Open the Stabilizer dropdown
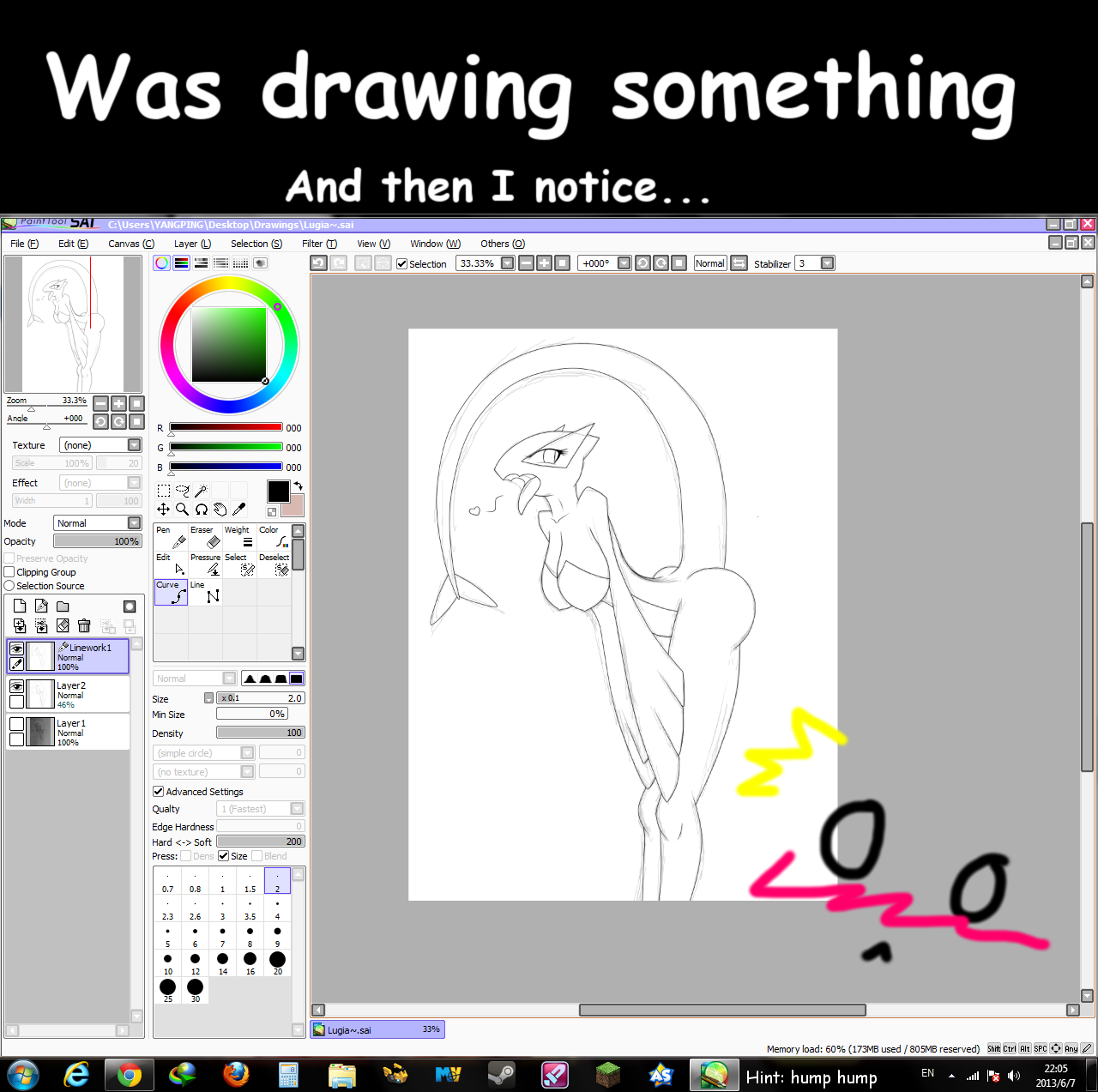This screenshot has width=1098, height=1092. coord(827,263)
